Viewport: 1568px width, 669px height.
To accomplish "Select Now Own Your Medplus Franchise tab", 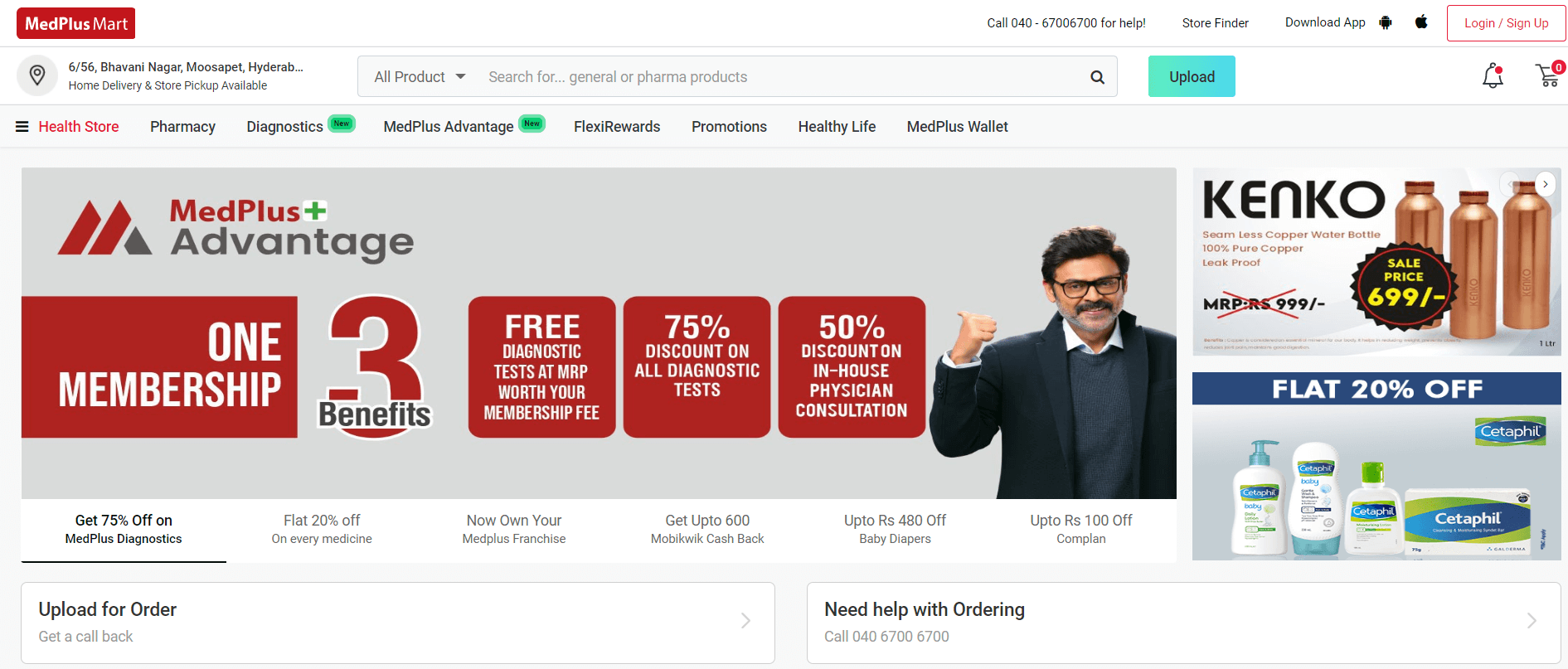I will [x=514, y=529].
